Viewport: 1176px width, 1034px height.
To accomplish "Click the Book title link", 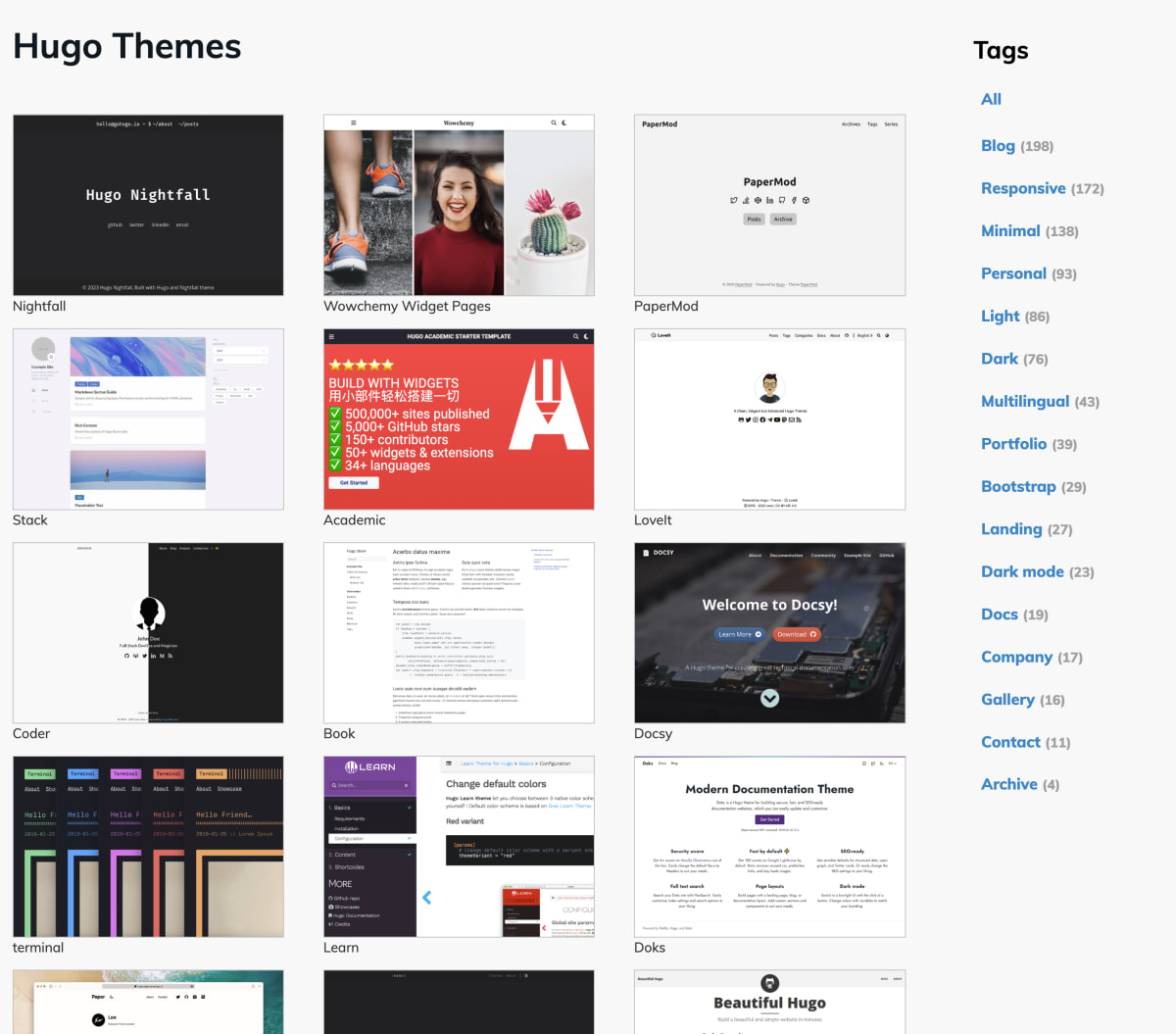I will pos(339,734).
